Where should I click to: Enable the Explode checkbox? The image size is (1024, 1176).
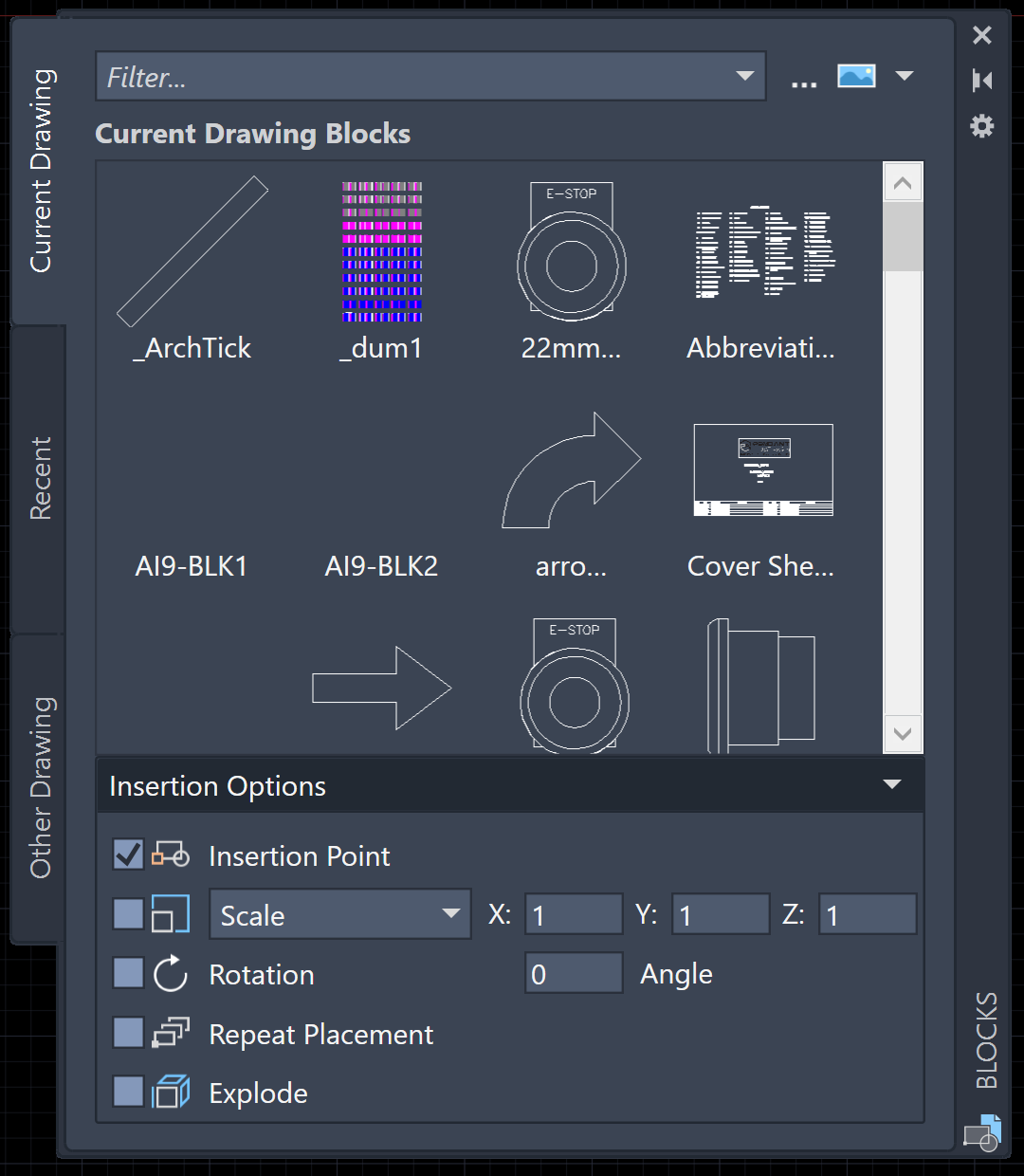click(127, 1092)
